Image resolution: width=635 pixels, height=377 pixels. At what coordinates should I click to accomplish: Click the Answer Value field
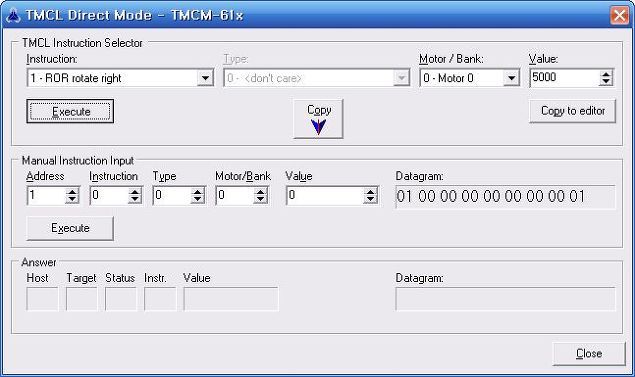[231, 299]
